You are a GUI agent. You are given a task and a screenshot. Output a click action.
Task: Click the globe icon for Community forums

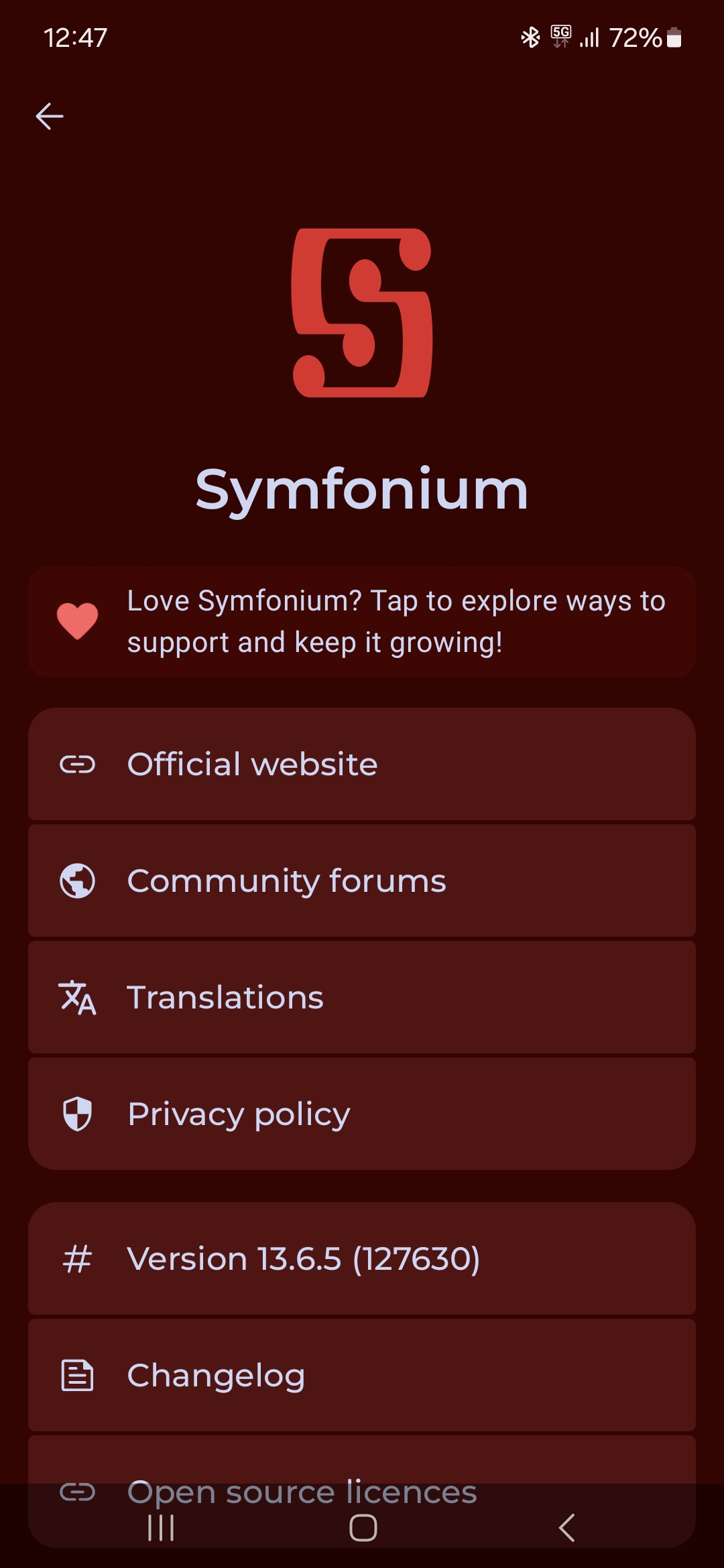tap(78, 880)
